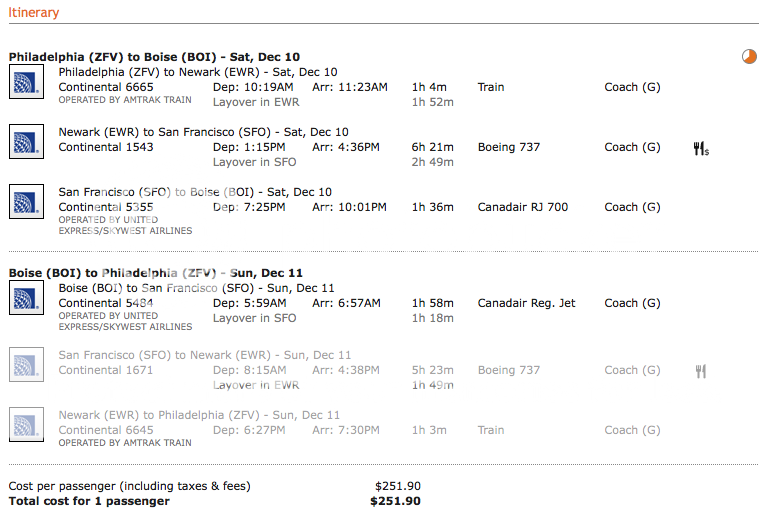Click the Canadair Reg. Jet aircraft label
Screen dimensions: 770x521
click(525, 303)
